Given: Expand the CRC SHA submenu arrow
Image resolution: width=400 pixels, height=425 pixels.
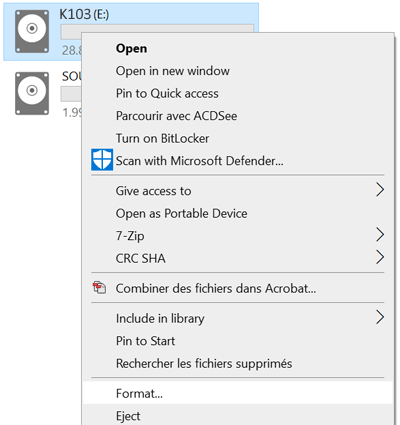Looking at the screenshot, I should coord(380,257).
